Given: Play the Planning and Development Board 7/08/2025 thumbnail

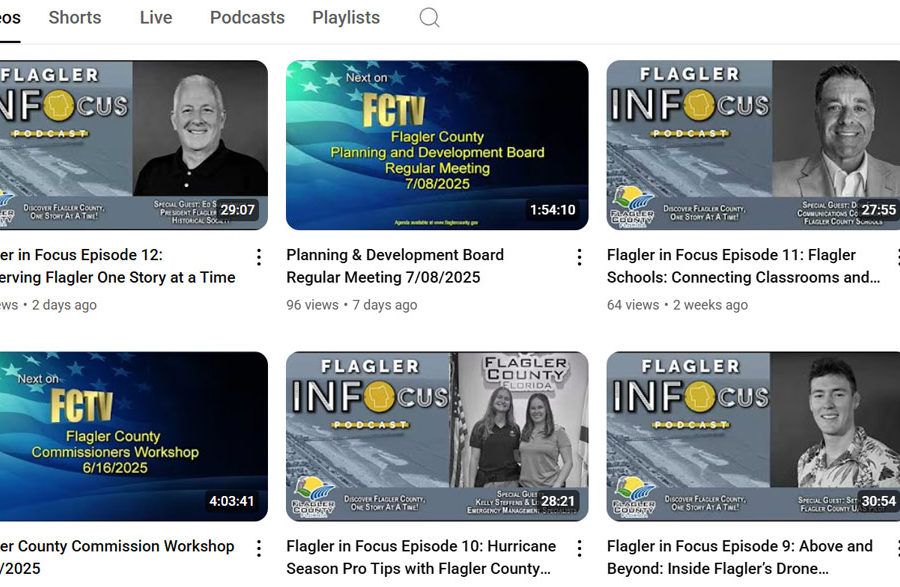Looking at the screenshot, I should (x=437, y=145).
